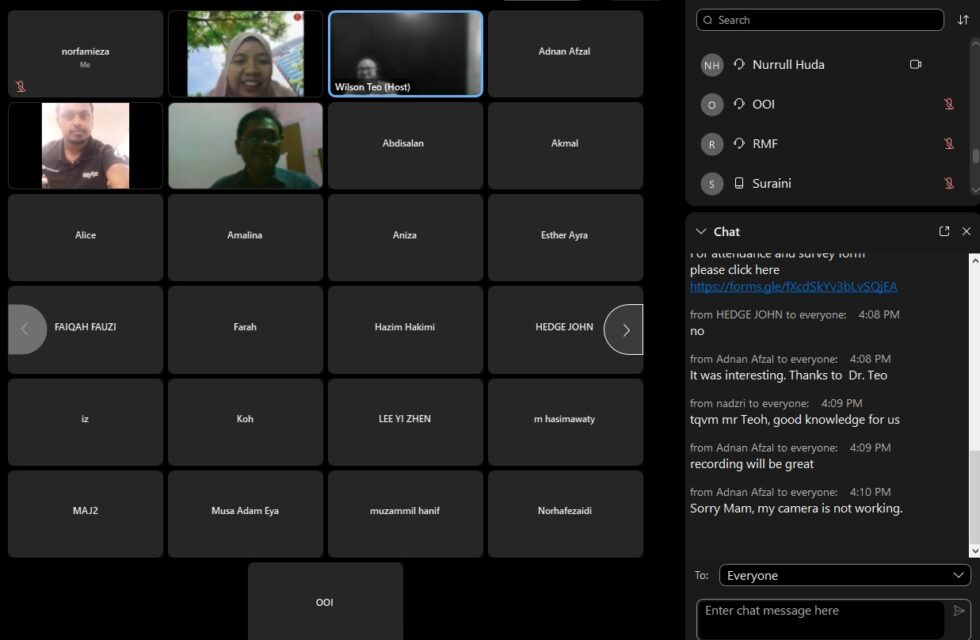Toggle RMF's muted microphone indicator

950,143
